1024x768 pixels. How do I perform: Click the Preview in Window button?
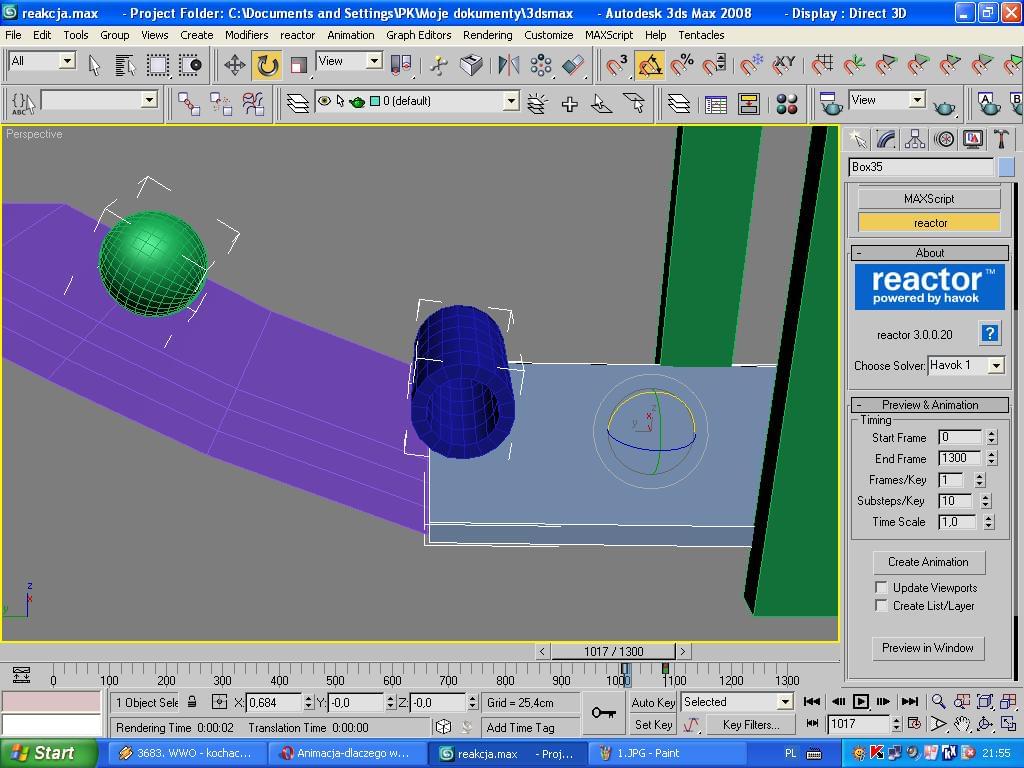928,648
